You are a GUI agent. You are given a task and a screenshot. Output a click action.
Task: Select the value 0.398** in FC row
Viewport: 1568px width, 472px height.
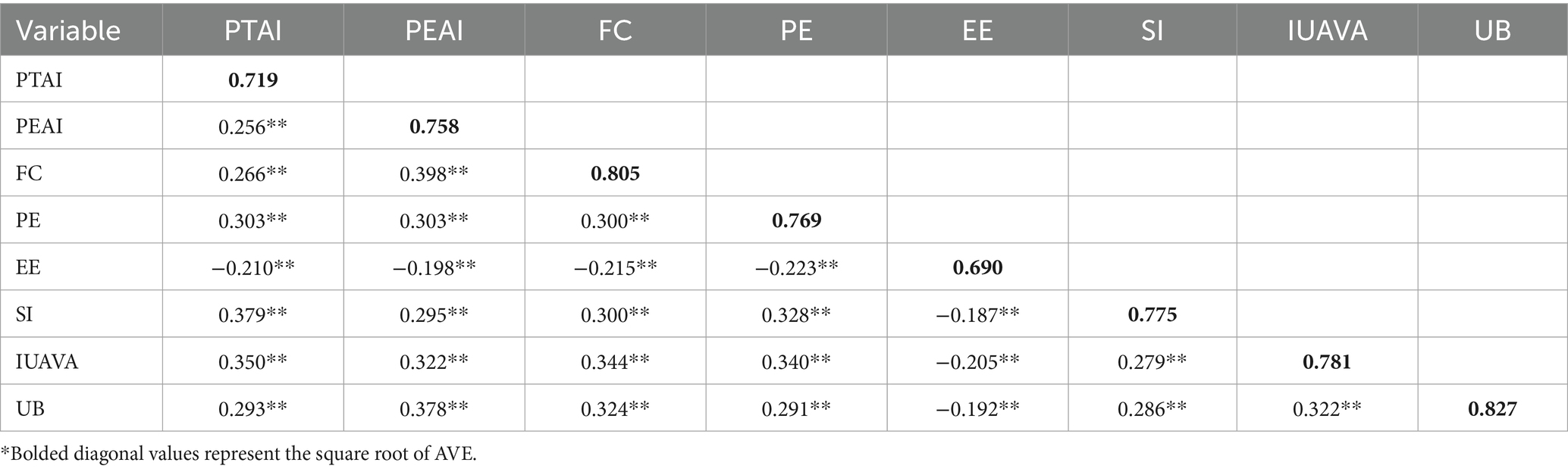[434, 173]
